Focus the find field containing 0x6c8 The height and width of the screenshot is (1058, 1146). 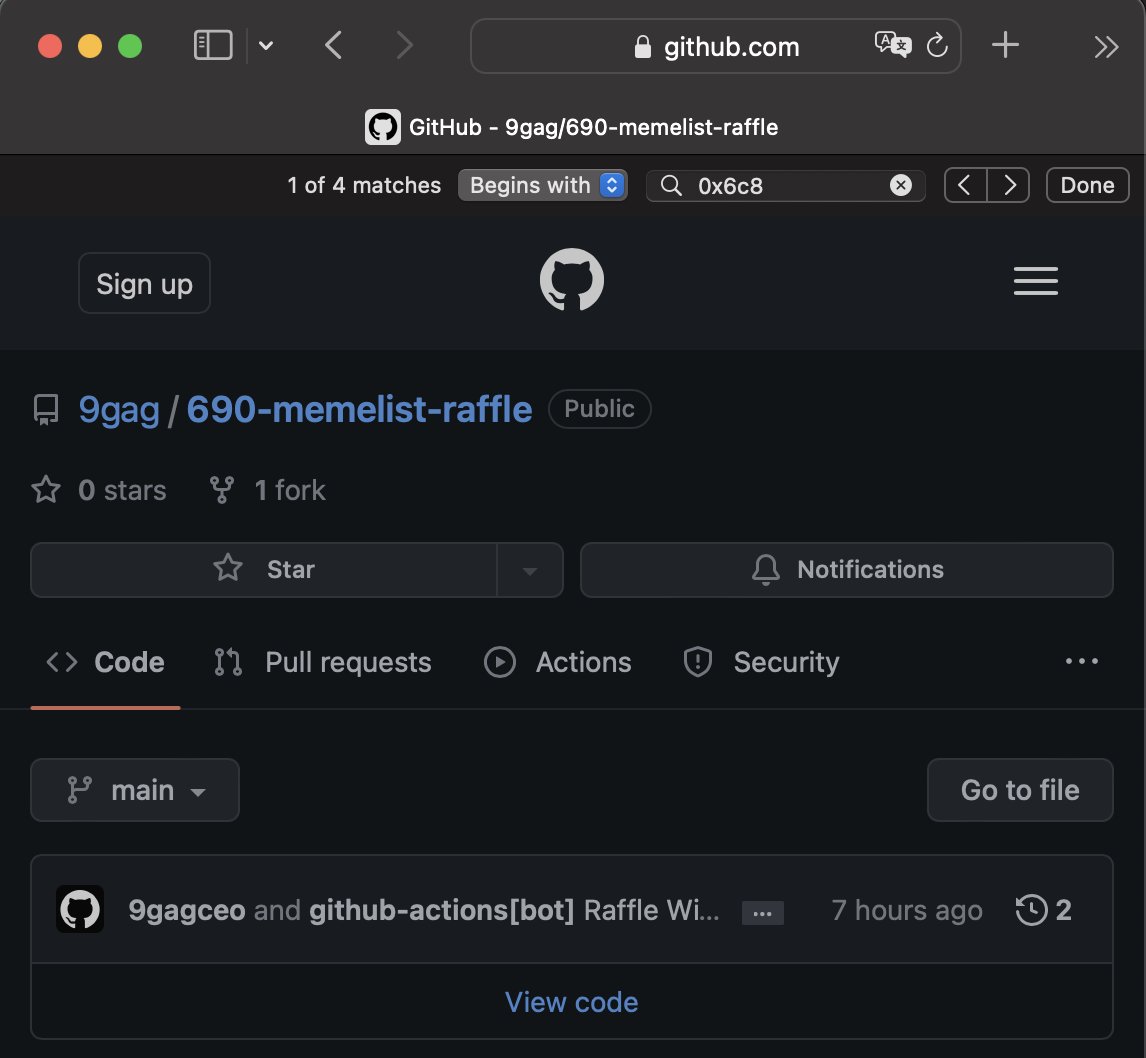click(786, 186)
